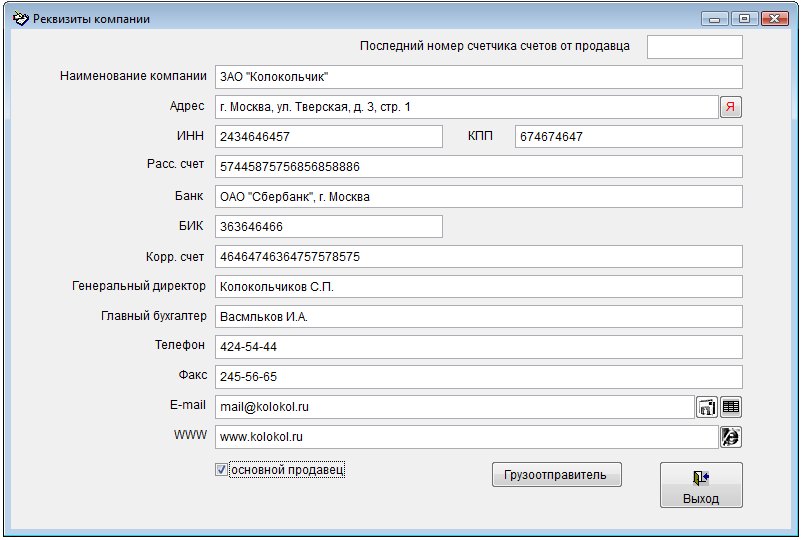Click the 'Генеральный директор' label

(x=139, y=286)
